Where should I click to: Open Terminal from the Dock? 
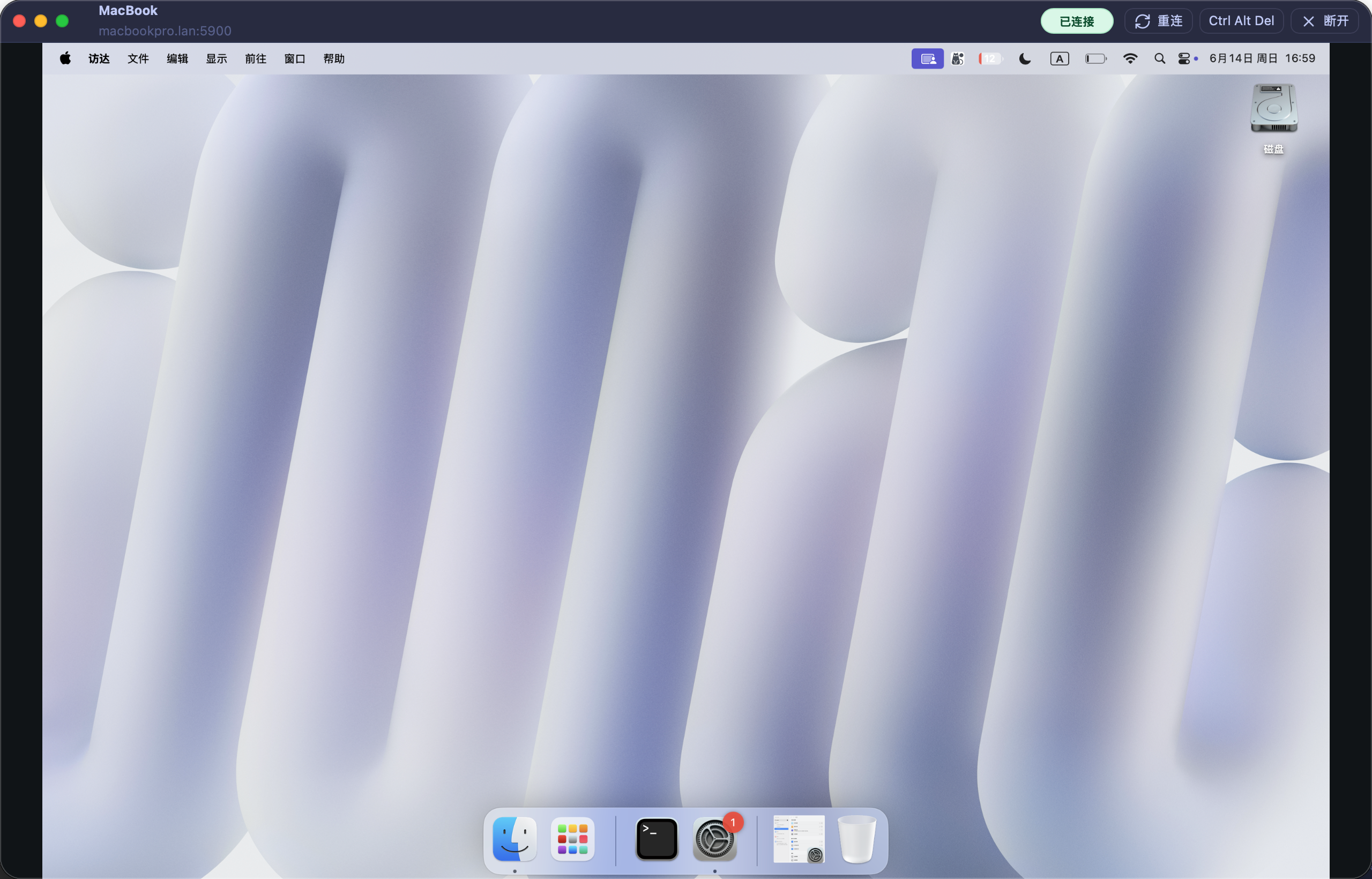tap(657, 839)
